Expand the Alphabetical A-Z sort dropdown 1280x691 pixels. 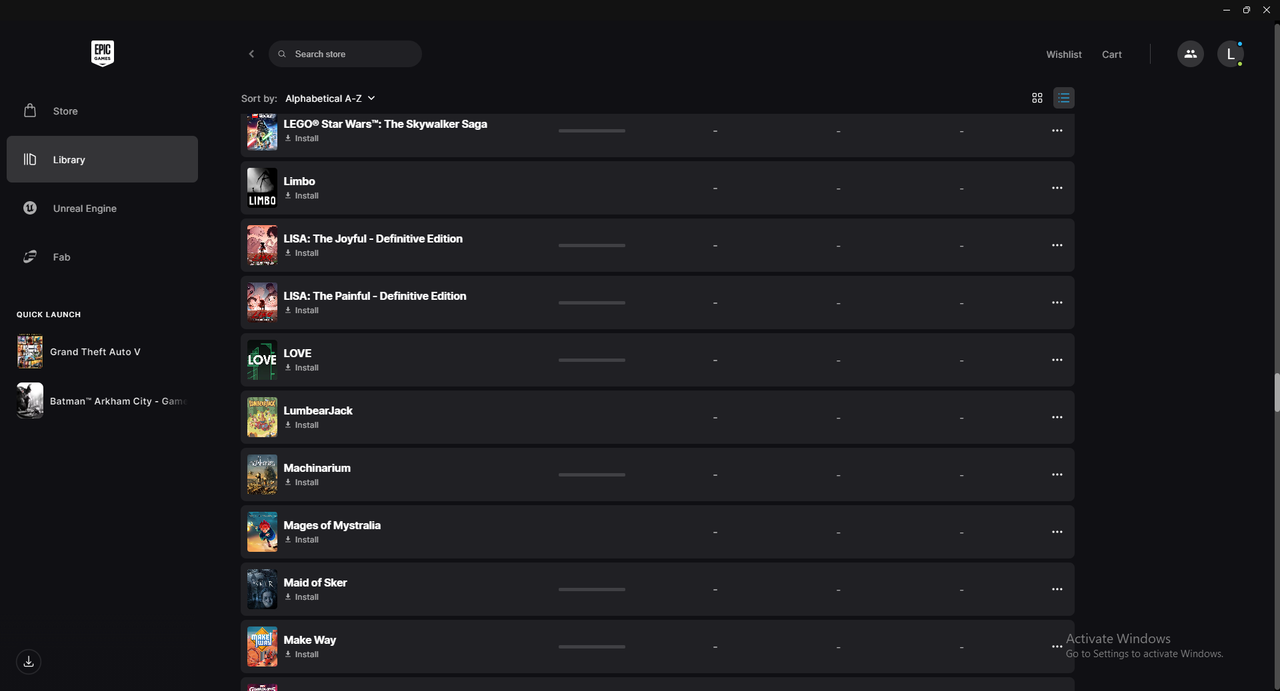pyautogui.click(x=330, y=98)
